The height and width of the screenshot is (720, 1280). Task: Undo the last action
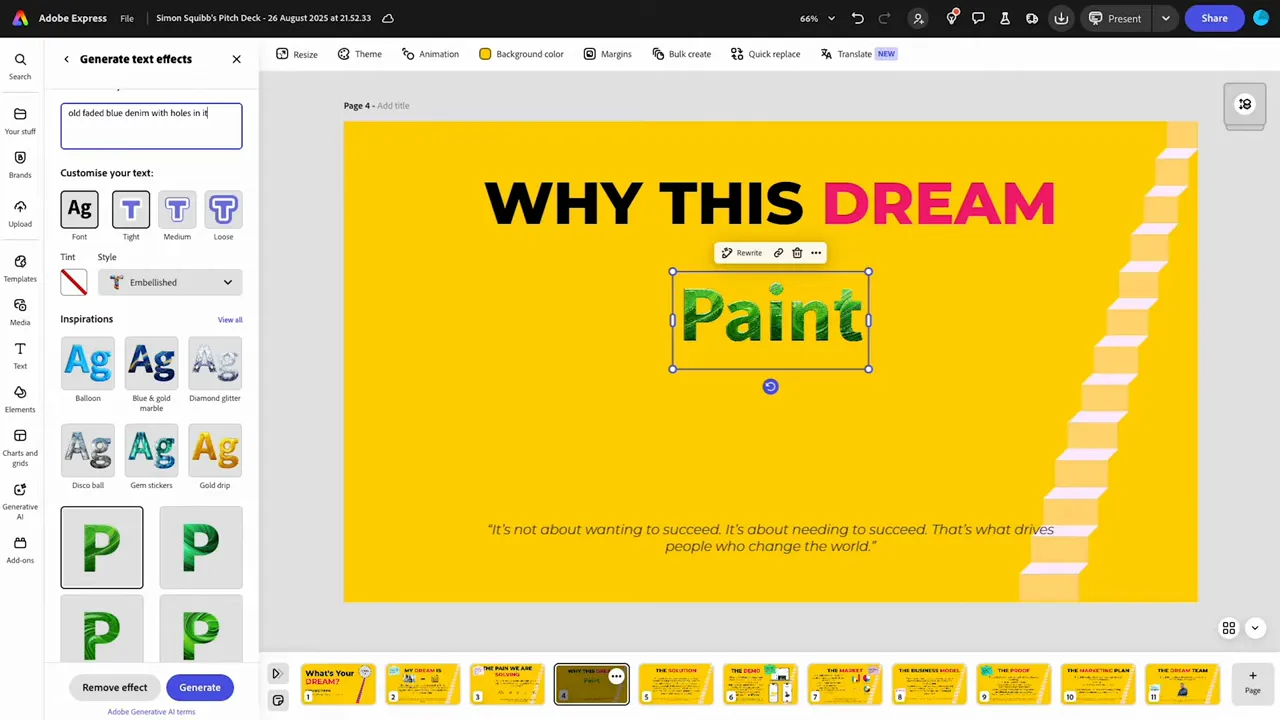[x=857, y=18]
